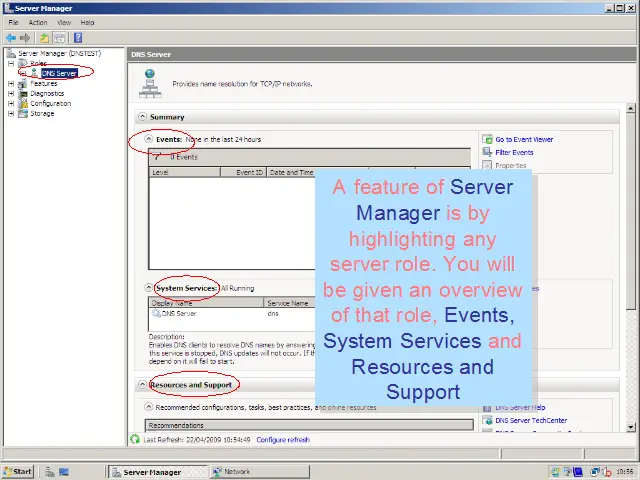
Task: Click the Recommendations column header
Action: click(x=309, y=425)
